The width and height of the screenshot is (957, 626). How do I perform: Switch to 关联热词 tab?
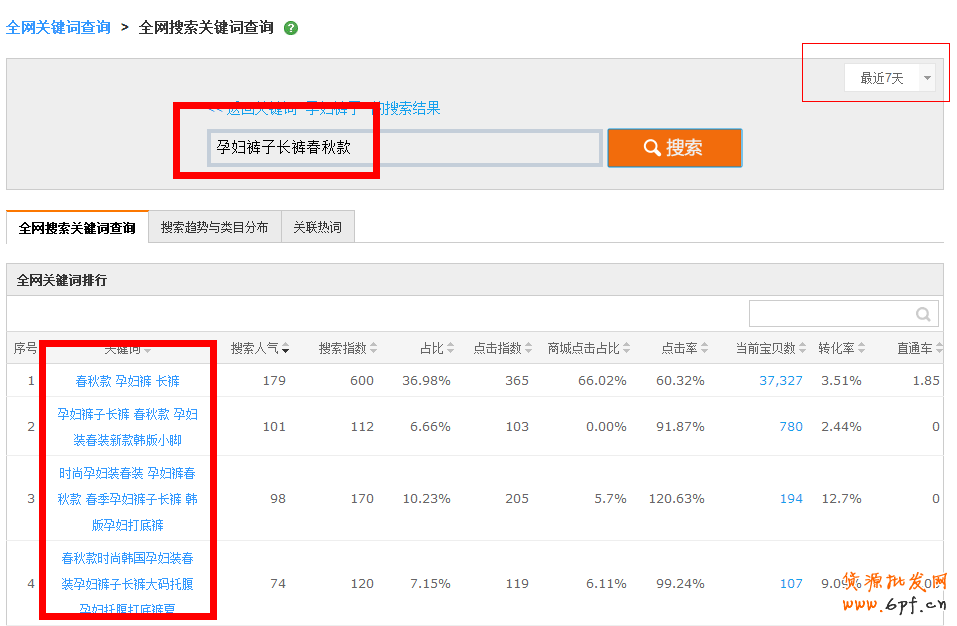[x=317, y=227]
